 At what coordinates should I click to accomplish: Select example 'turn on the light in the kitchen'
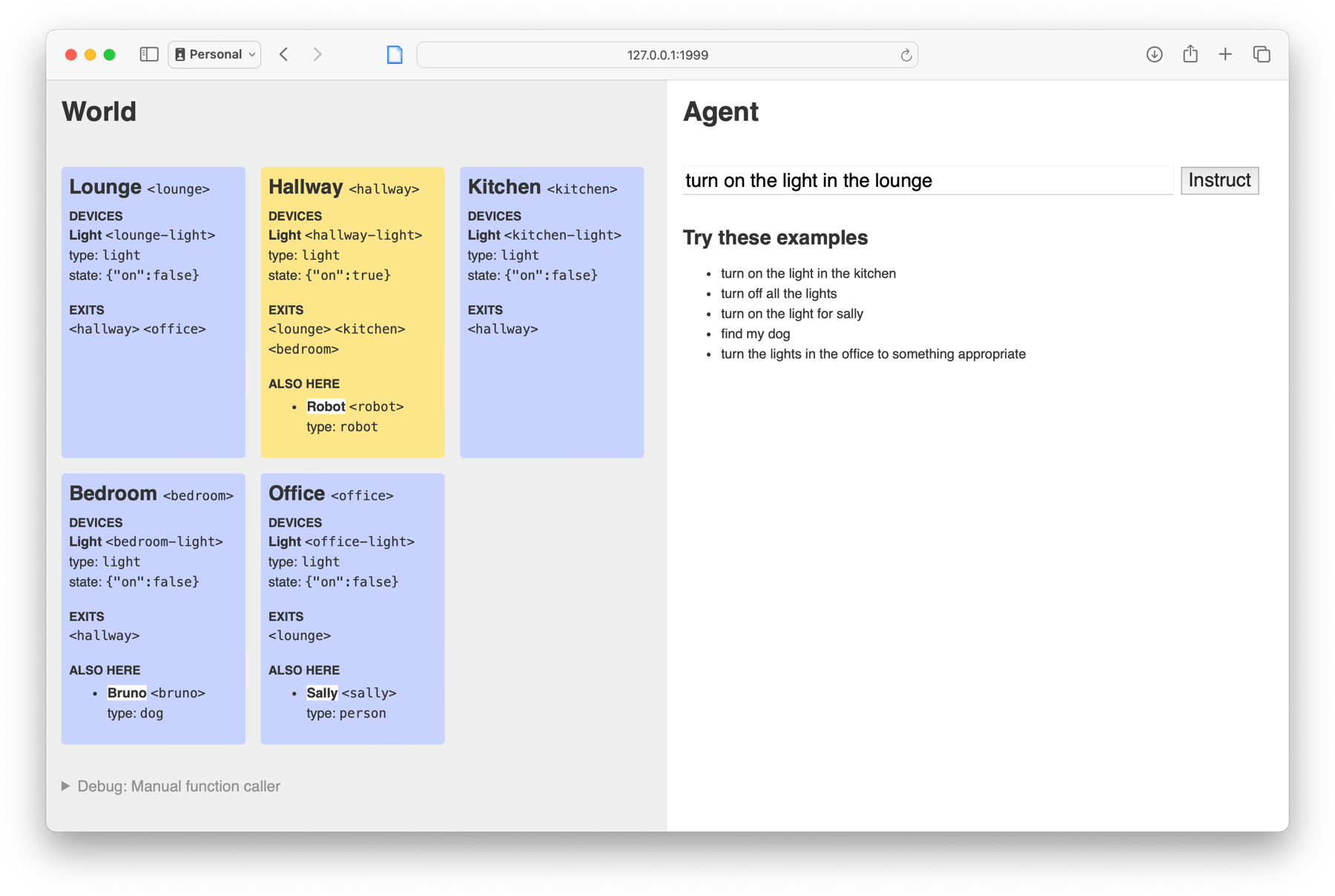(808, 274)
